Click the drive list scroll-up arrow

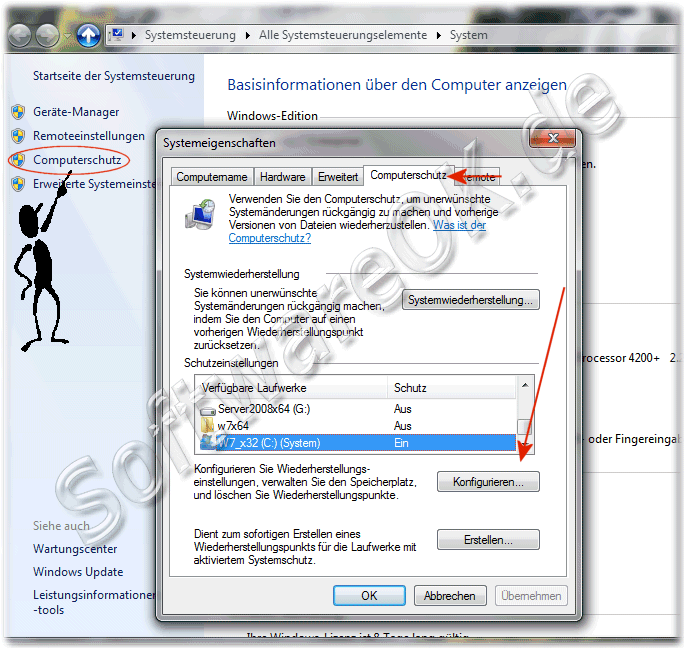(525, 385)
